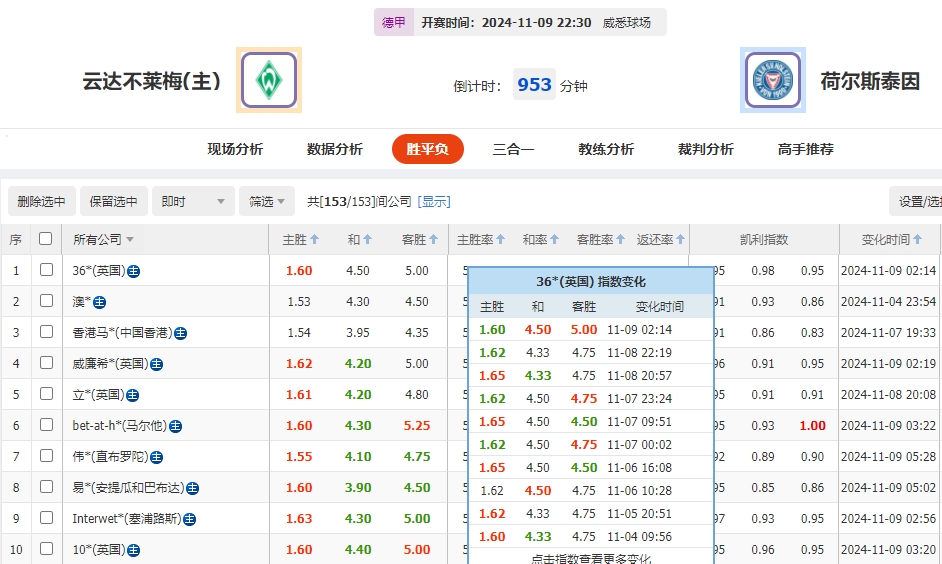The height and width of the screenshot is (564, 942).
Task: Click the blue icon next to 36*(英国)
Action: pos(133,271)
